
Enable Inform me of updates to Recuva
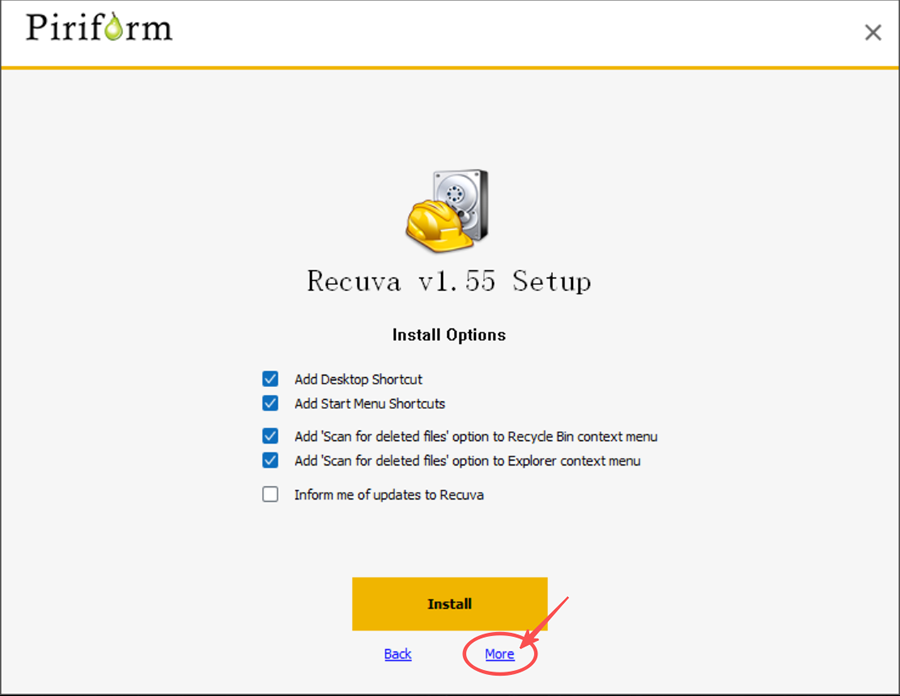(270, 494)
